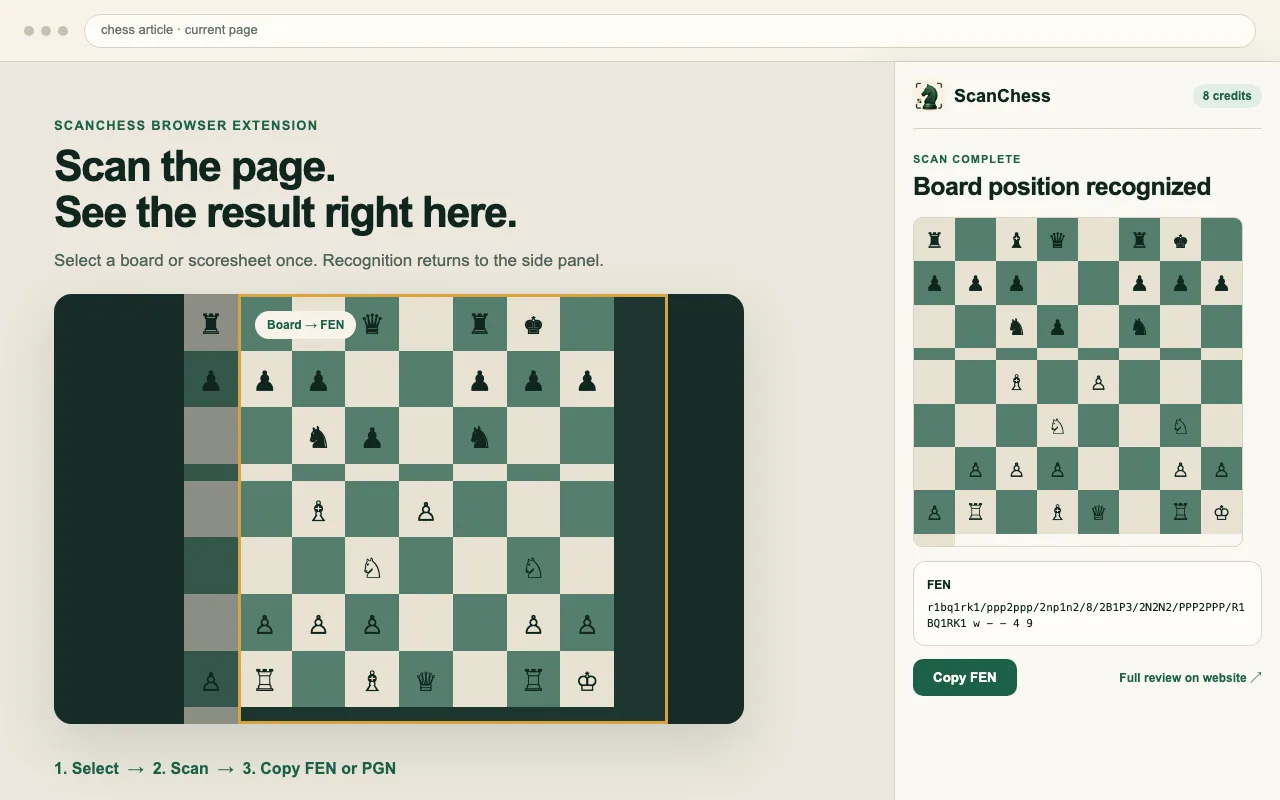The width and height of the screenshot is (1280, 800).
Task: Click the Board position recognized heading
Action: click(x=1062, y=187)
